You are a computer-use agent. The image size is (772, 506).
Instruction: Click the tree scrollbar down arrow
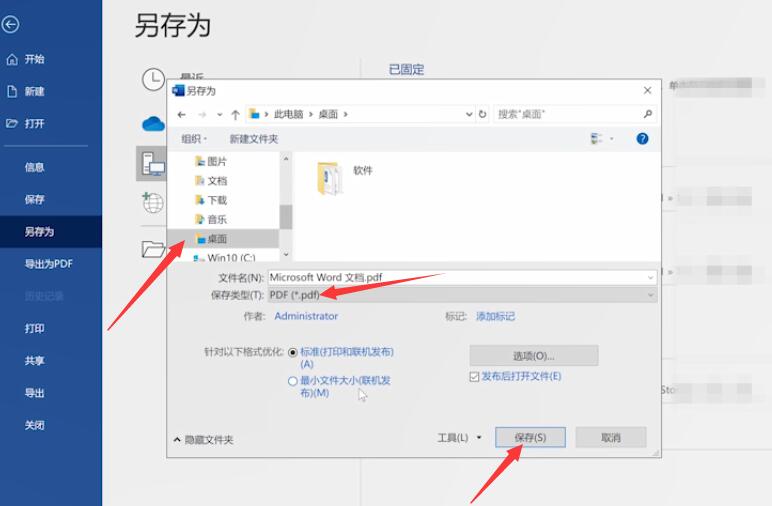point(286,254)
